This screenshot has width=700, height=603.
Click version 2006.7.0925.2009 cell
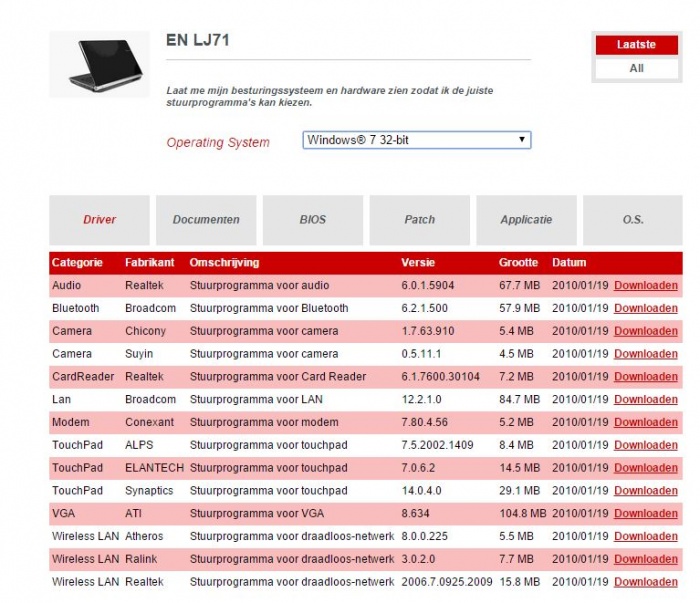click(x=447, y=582)
